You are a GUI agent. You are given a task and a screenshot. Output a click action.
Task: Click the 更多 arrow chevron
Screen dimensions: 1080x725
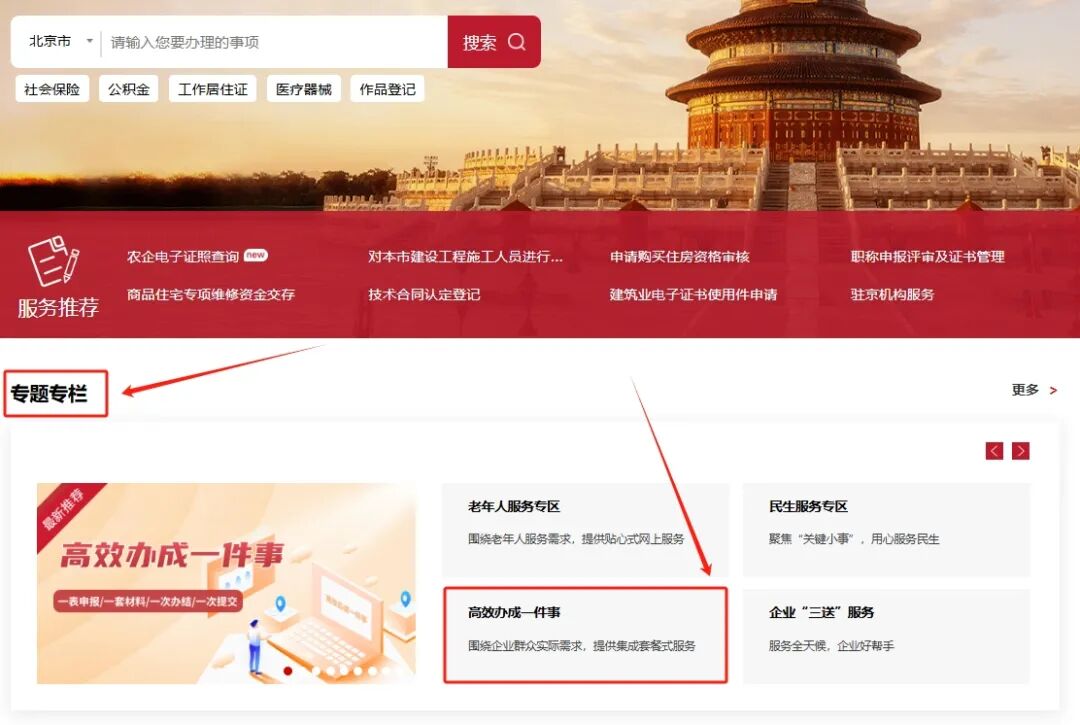1053,390
